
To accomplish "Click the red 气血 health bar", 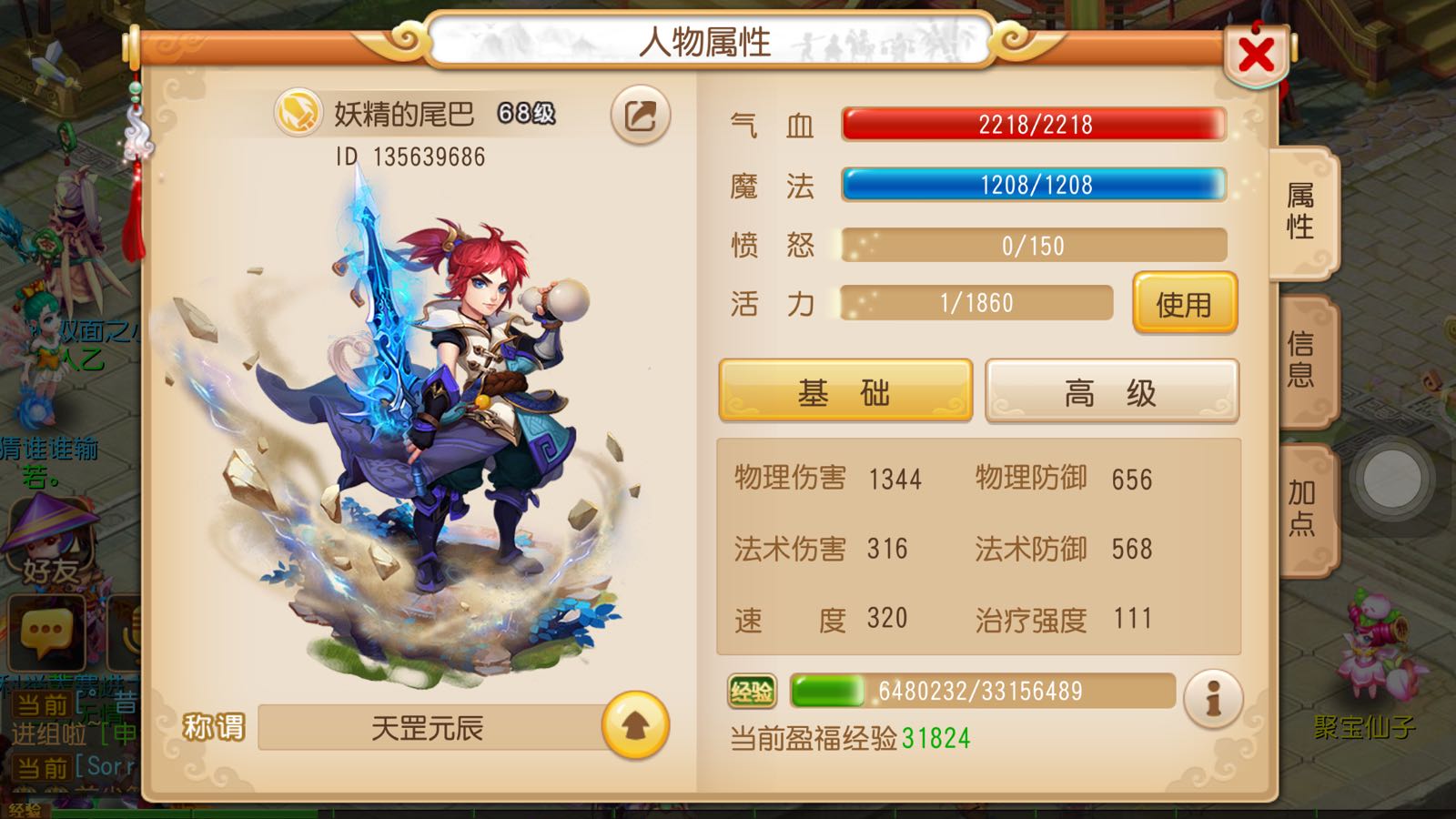I will click(1034, 125).
